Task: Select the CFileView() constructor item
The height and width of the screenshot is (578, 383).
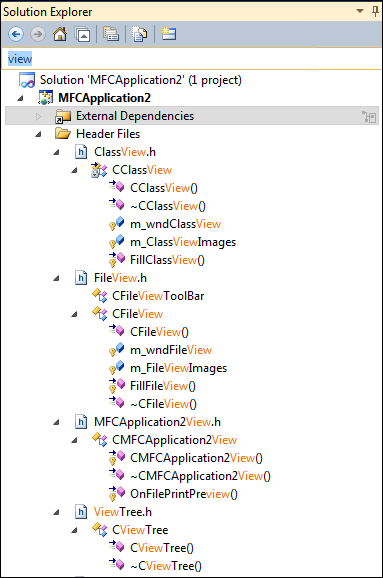Action: (x=159, y=332)
